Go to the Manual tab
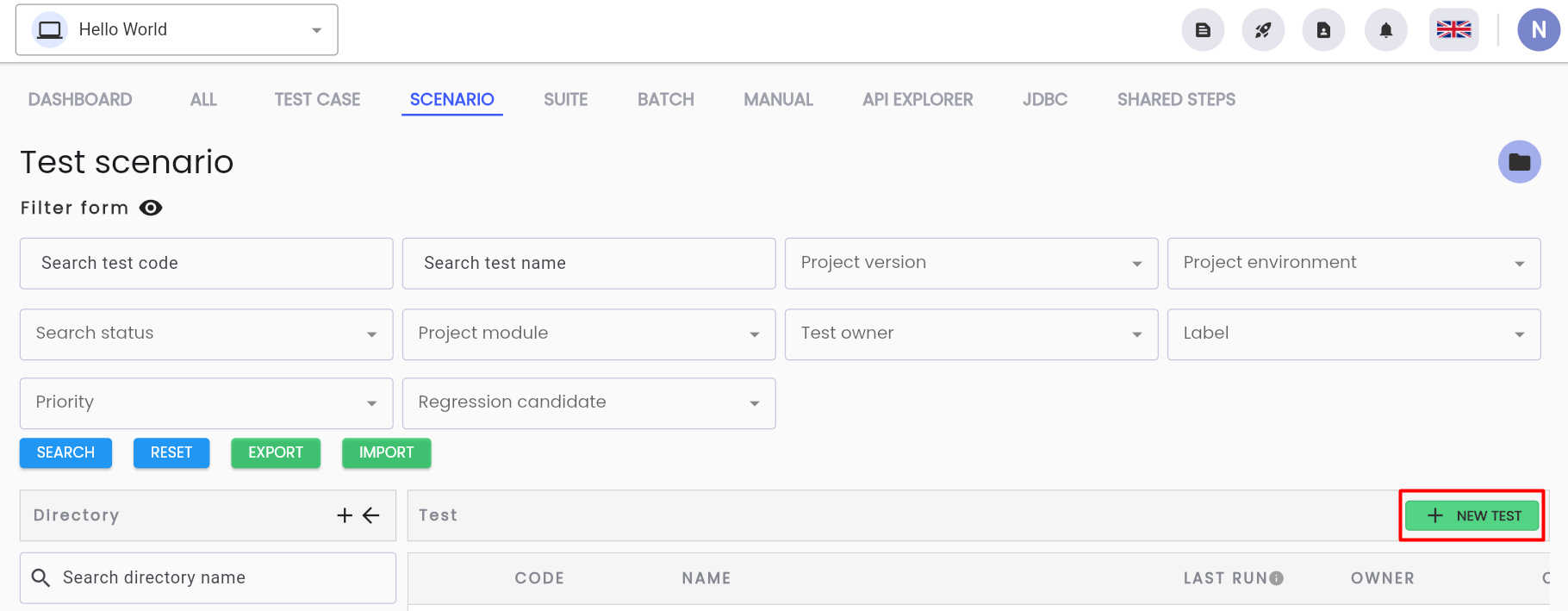1568x611 pixels. tap(779, 100)
